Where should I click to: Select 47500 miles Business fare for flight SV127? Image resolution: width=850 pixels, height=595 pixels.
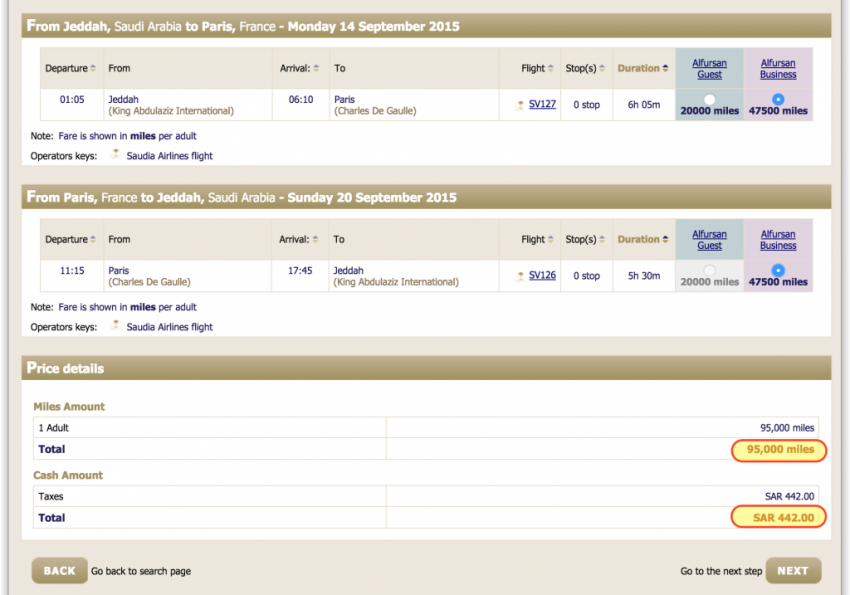click(778, 99)
